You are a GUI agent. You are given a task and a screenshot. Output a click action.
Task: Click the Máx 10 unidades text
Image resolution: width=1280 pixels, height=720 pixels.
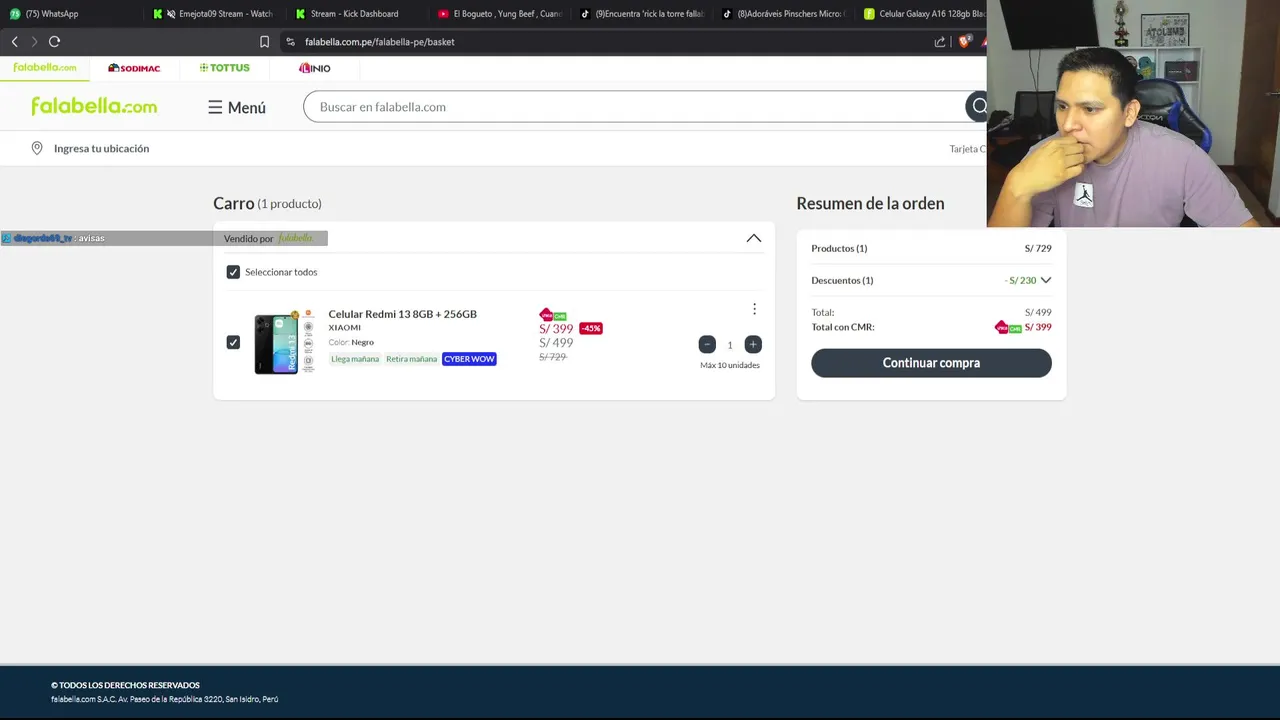pos(730,365)
